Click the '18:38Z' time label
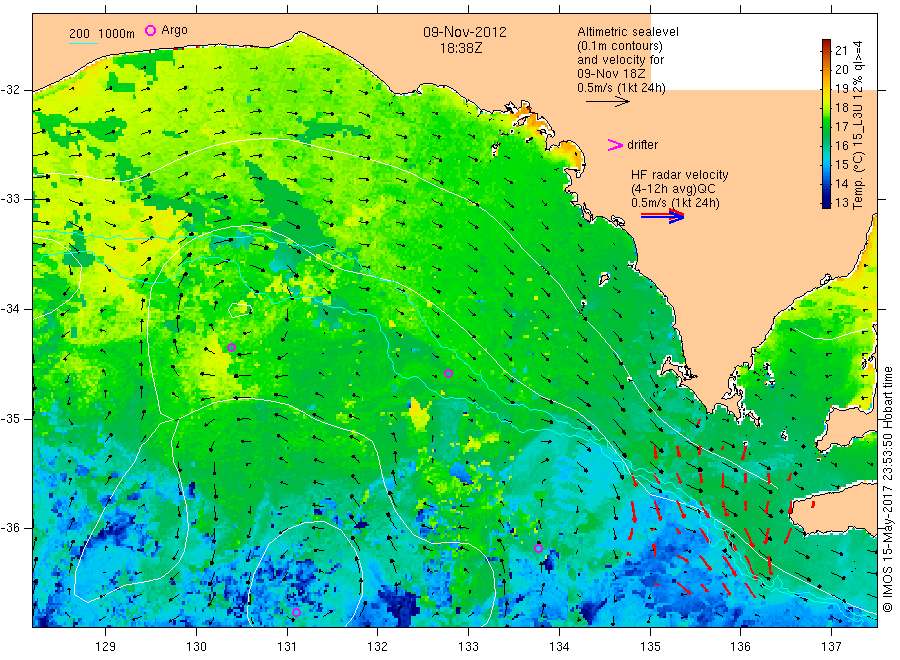 [x=461, y=48]
